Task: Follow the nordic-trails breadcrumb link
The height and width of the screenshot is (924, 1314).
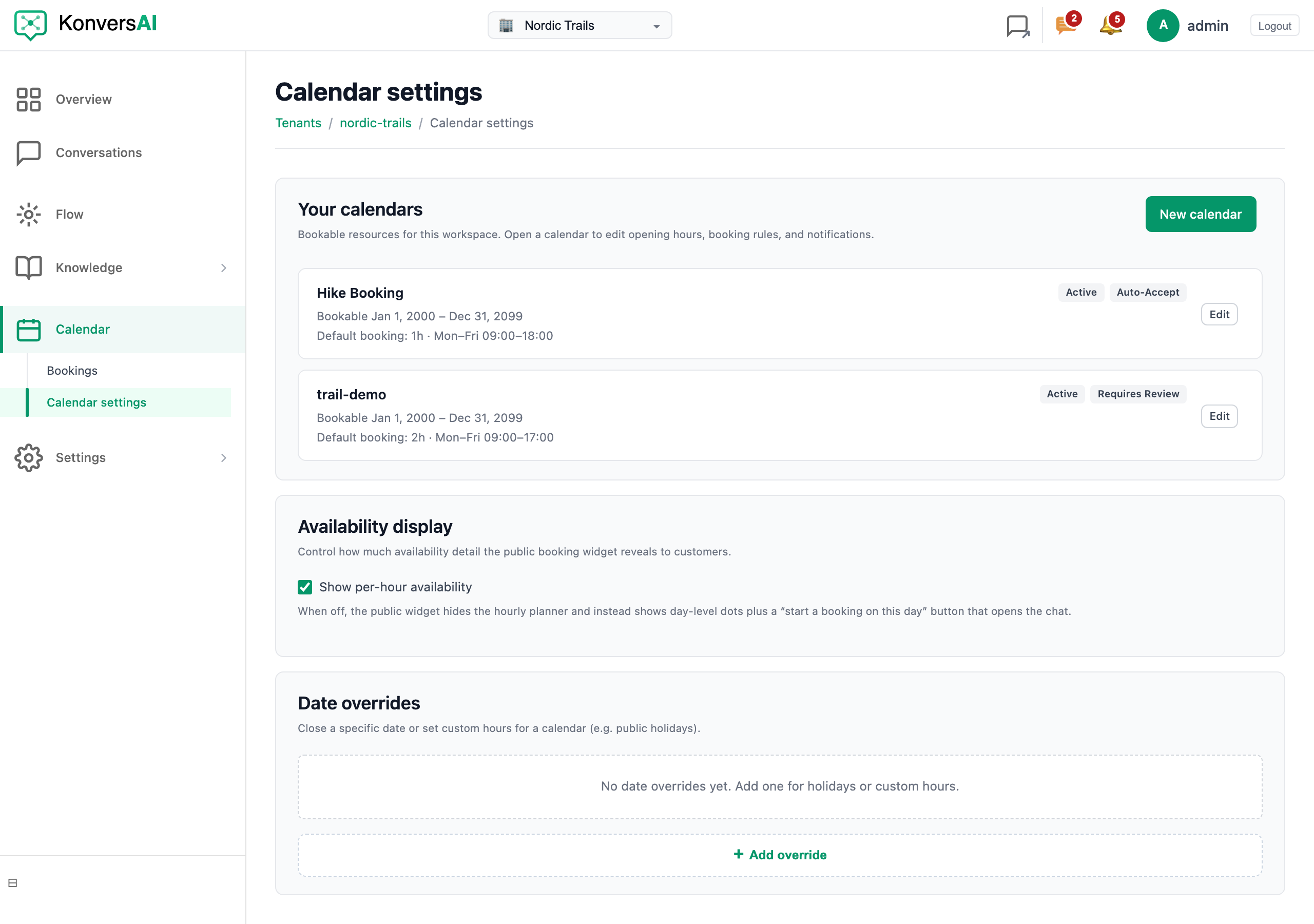Action: click(x=375, y=123)
